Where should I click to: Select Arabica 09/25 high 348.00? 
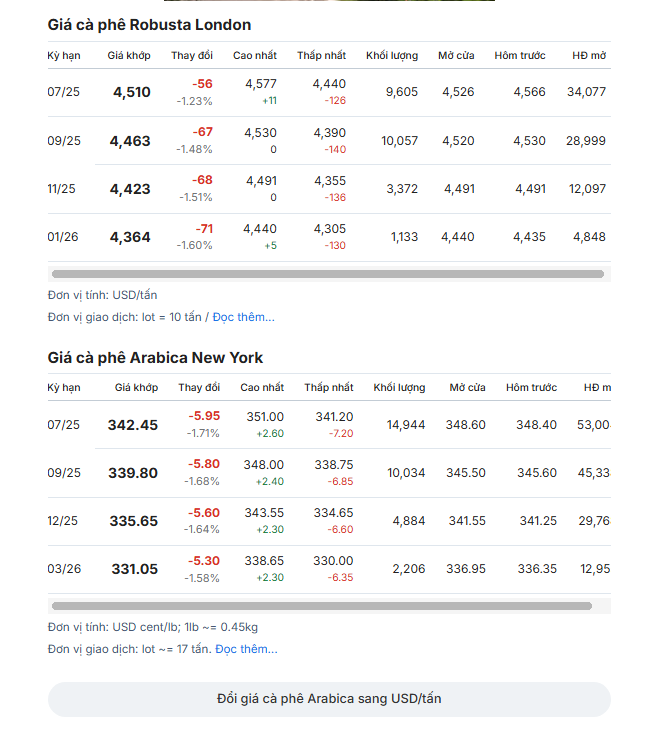[264, 465]
